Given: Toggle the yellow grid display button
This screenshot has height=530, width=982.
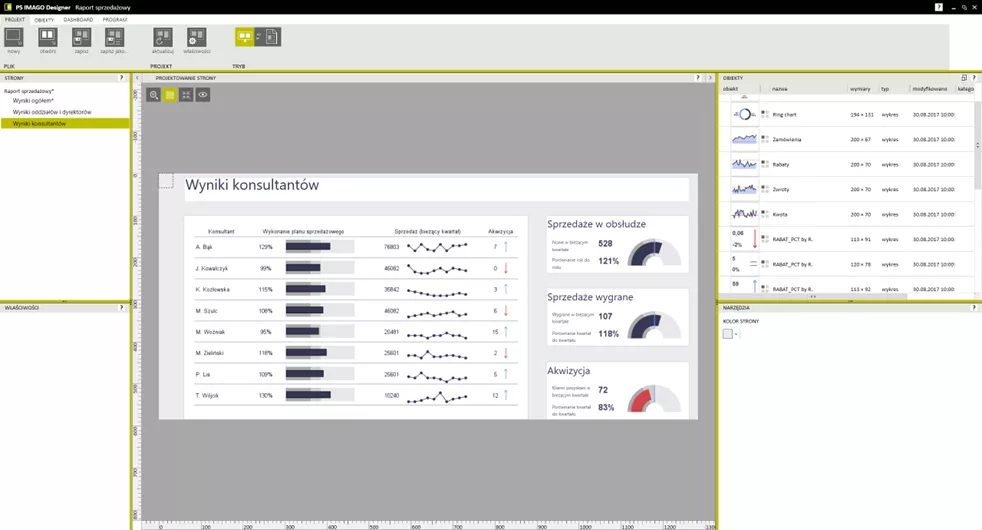Looking at the screenshot, I should coord(170,95).
